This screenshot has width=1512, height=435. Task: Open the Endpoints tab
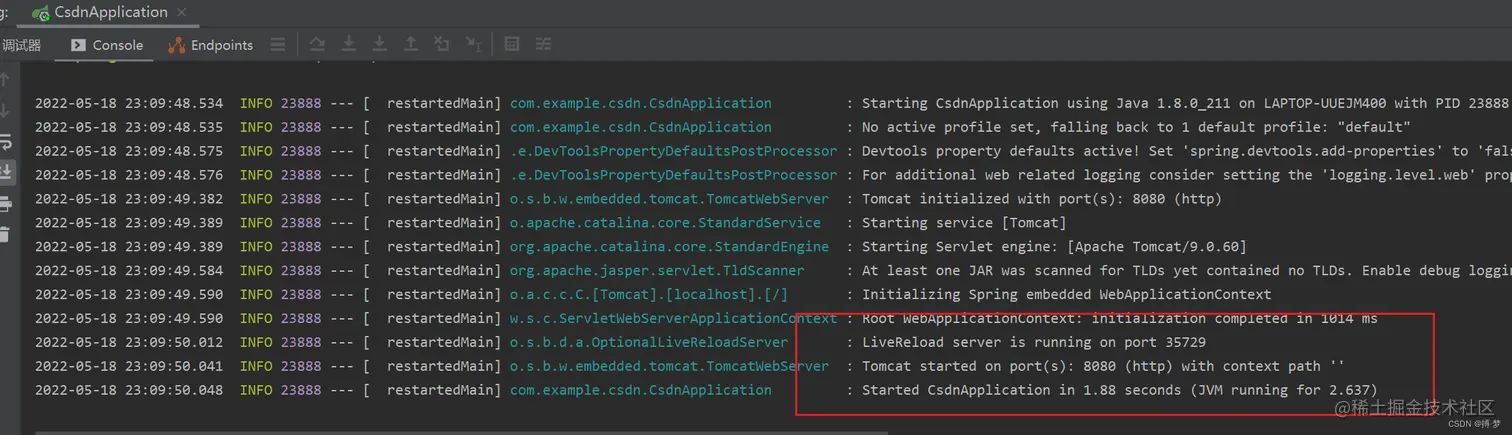(x=210, y=45)
